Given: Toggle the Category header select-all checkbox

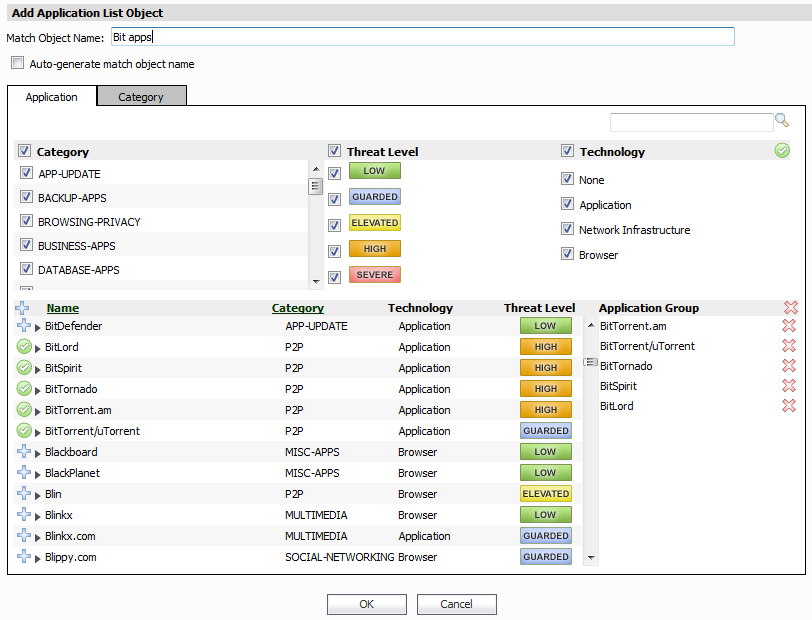Looking at the screenshot, I should click(x=24, y=151).
